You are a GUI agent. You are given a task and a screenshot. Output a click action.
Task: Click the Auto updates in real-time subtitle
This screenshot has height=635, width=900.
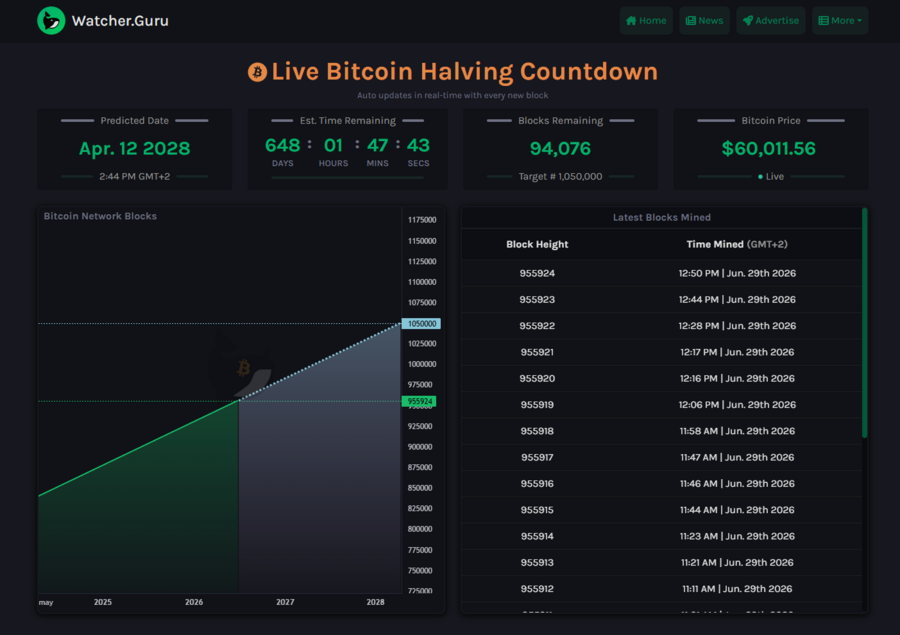point(452,96)
